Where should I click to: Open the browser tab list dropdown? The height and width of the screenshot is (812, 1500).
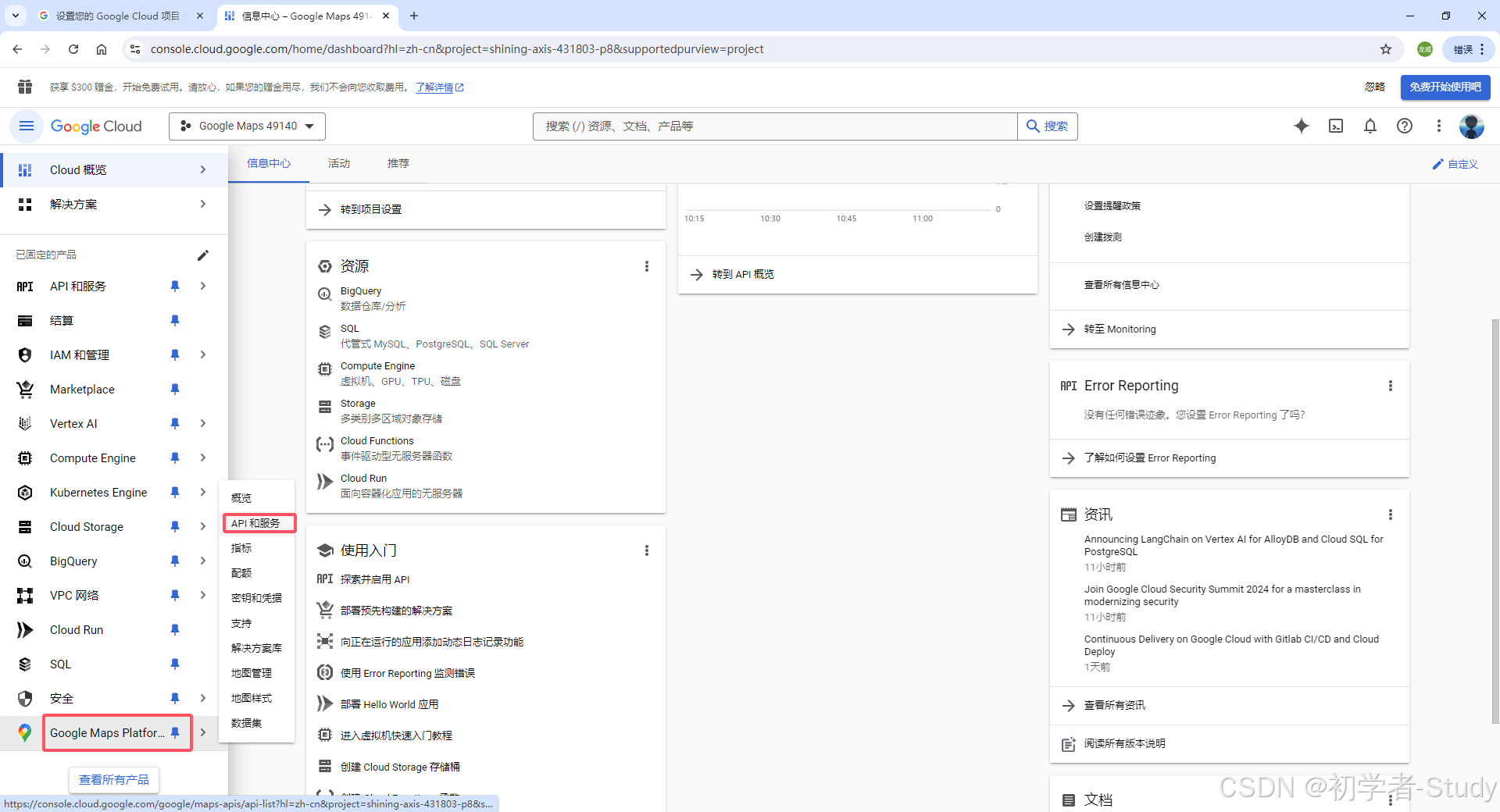click(x=16, y=16)
